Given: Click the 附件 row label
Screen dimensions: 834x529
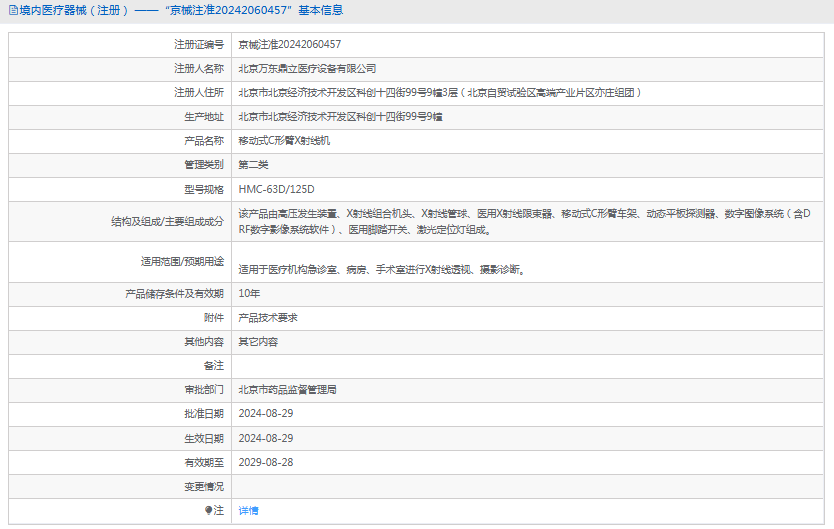Looking at the screenshot, I should [214, 318].
